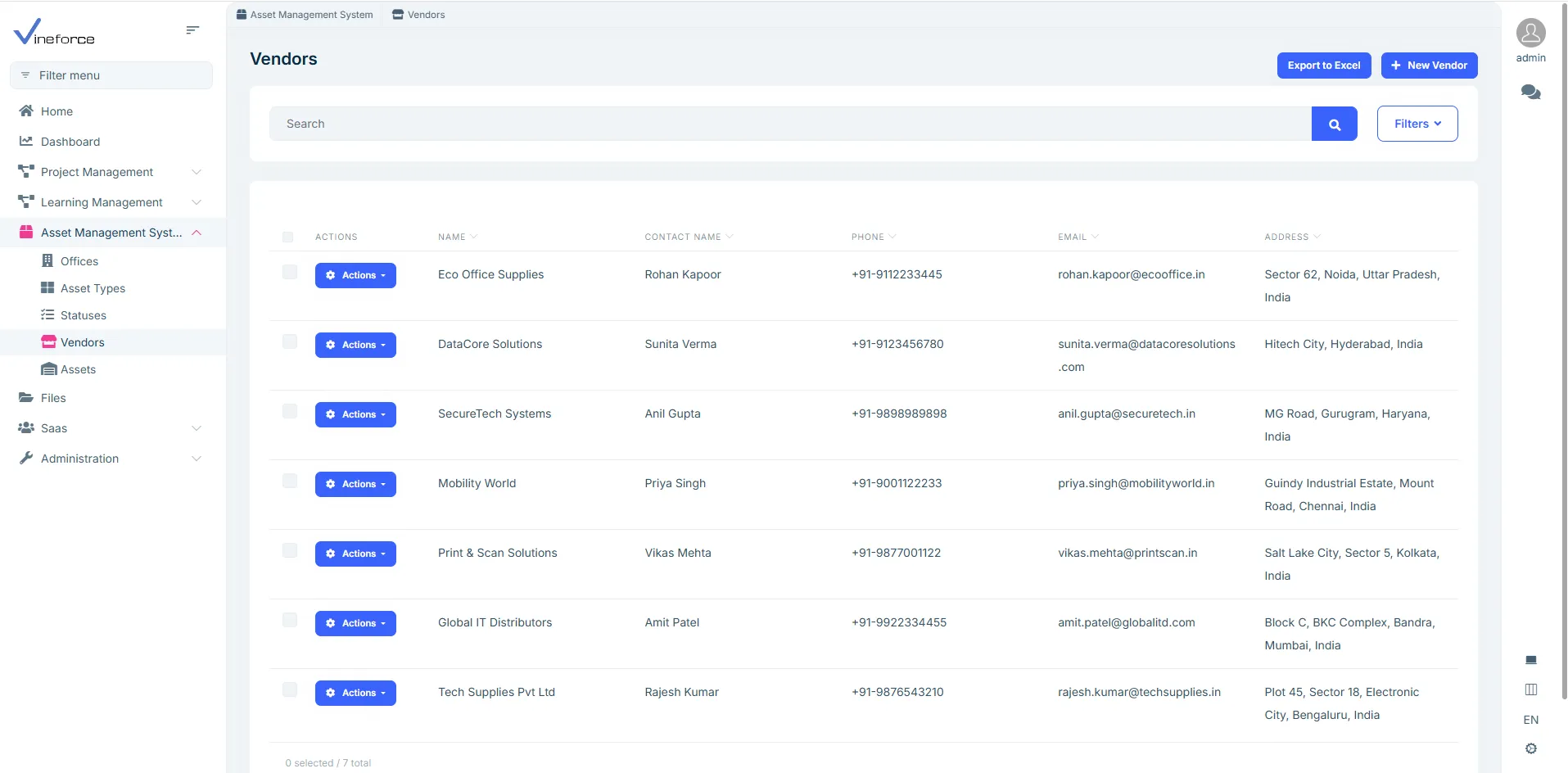Viewport: 1568px width, 773px height.
Task: Click the Vineforce logo
Action: [54, 31]
